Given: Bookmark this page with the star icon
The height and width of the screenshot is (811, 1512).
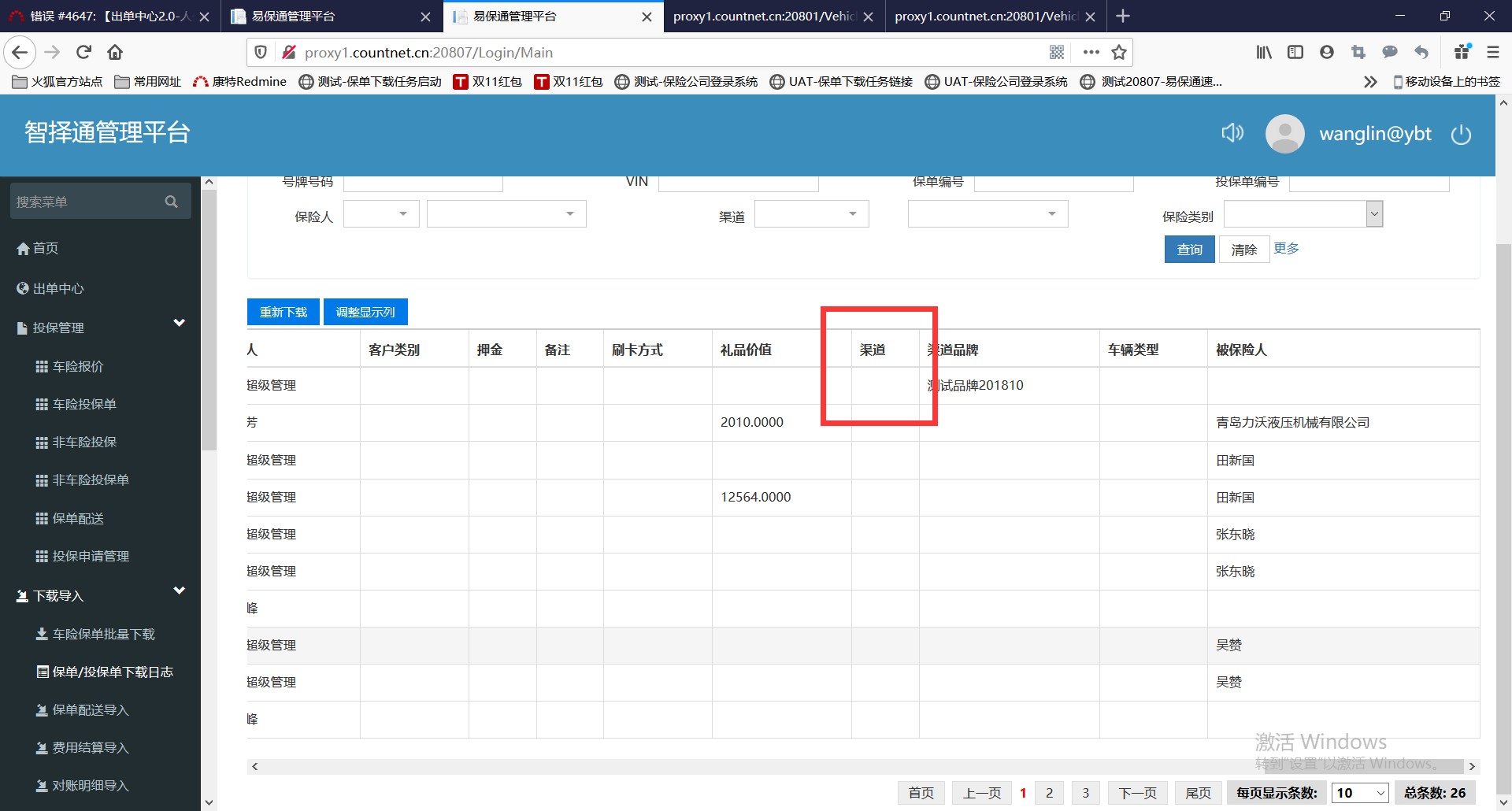Looking at the screenshot, I should [1119, 52].
